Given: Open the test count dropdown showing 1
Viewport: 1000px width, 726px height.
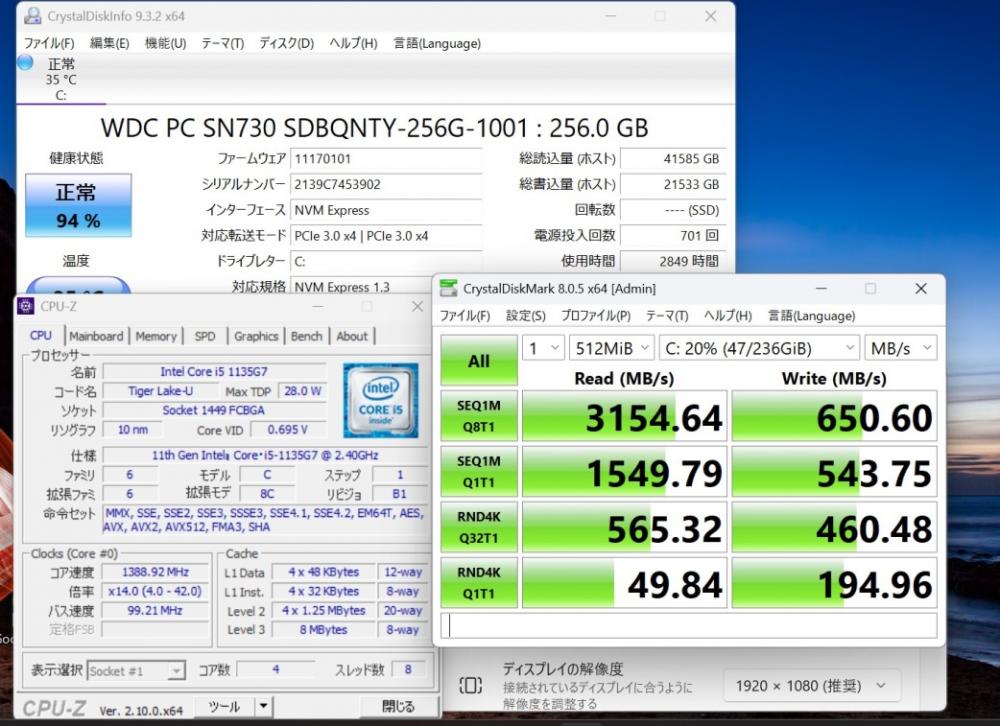Looking at the screenshot, I should (x=543, y=348).
